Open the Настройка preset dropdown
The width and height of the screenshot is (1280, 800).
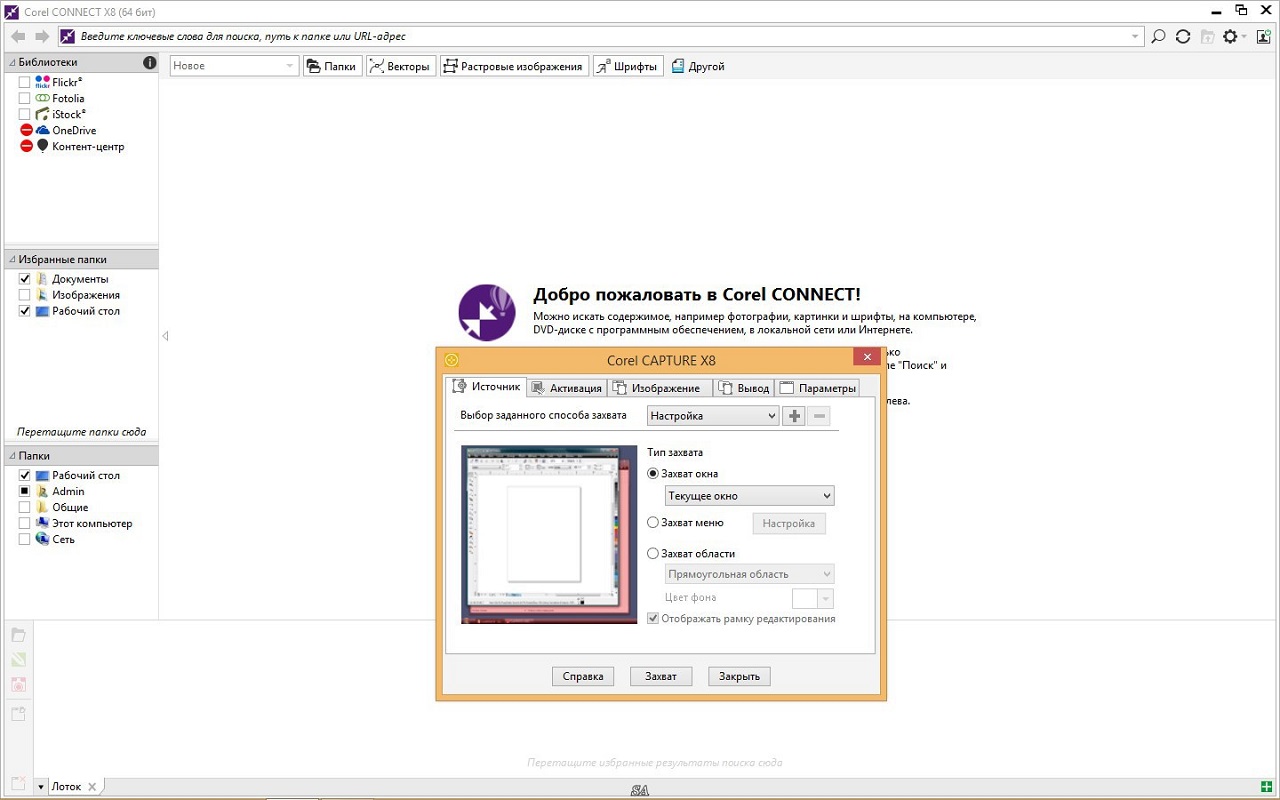coord(712,416)
